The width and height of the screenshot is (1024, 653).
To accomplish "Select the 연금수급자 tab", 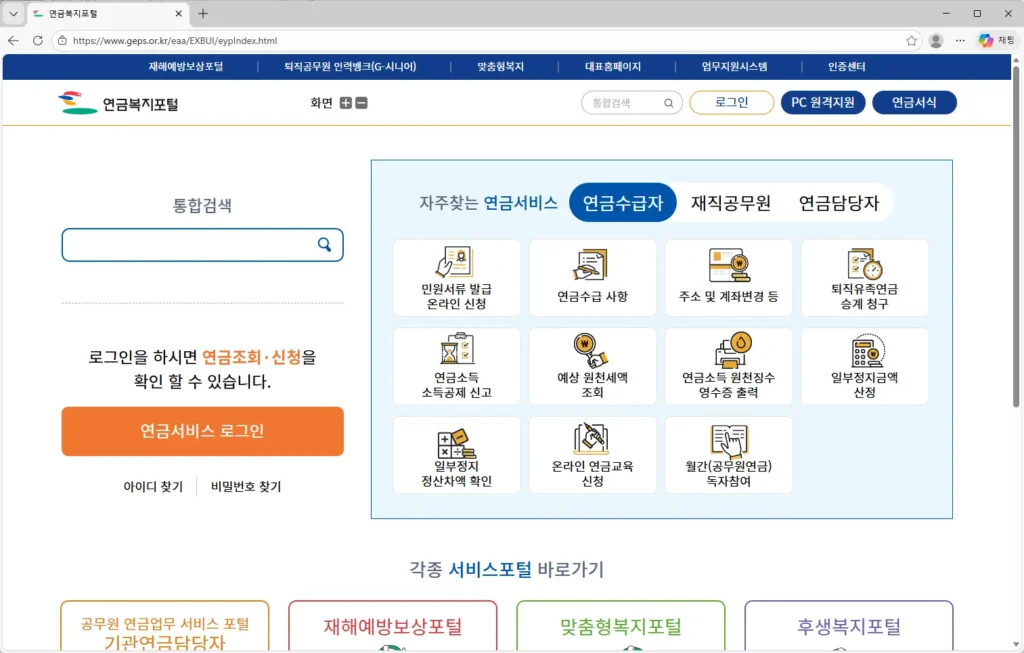I will 623,203.
